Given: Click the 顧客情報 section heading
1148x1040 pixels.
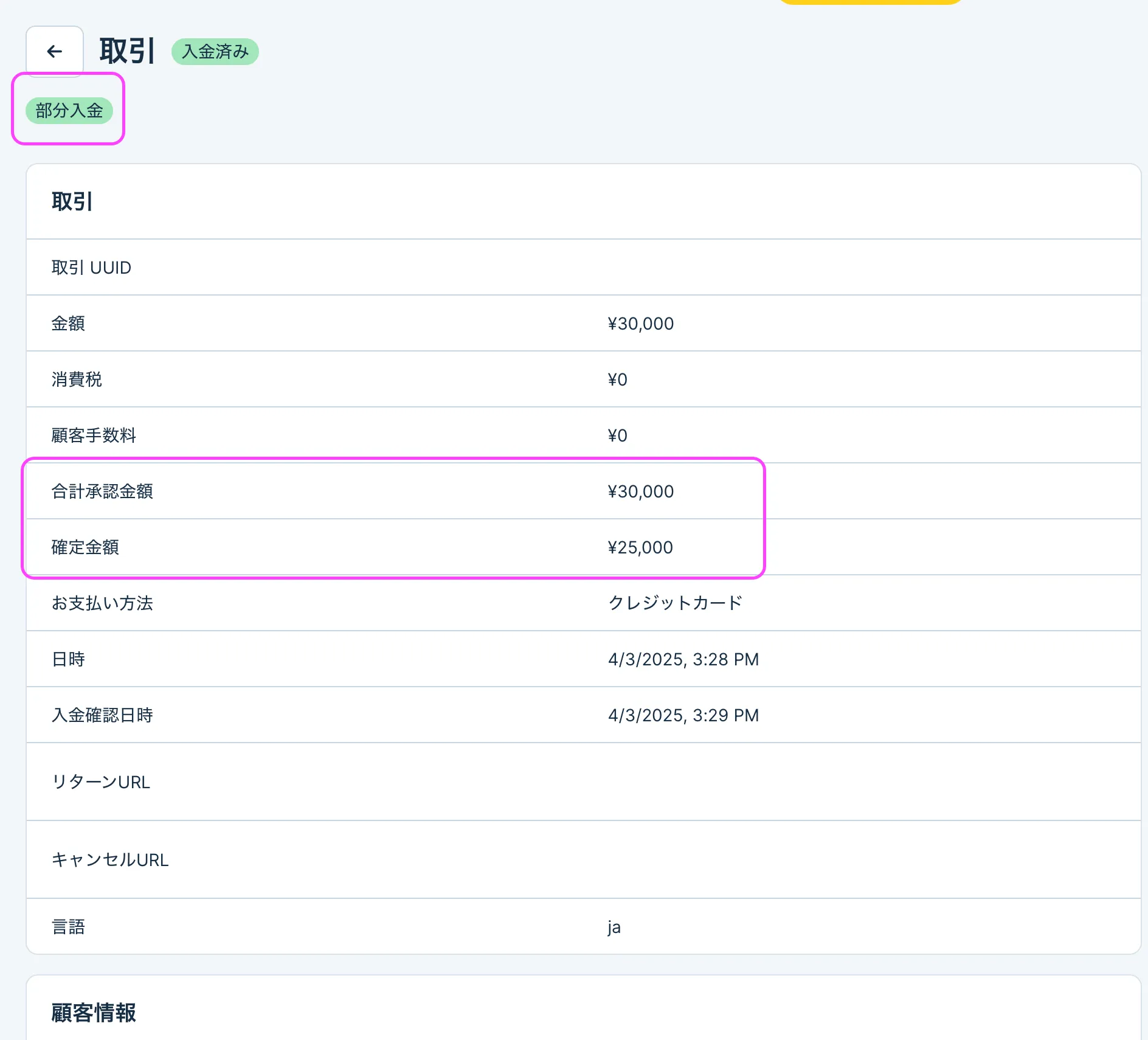Looking at the screenshot, I should point(94,1013).
